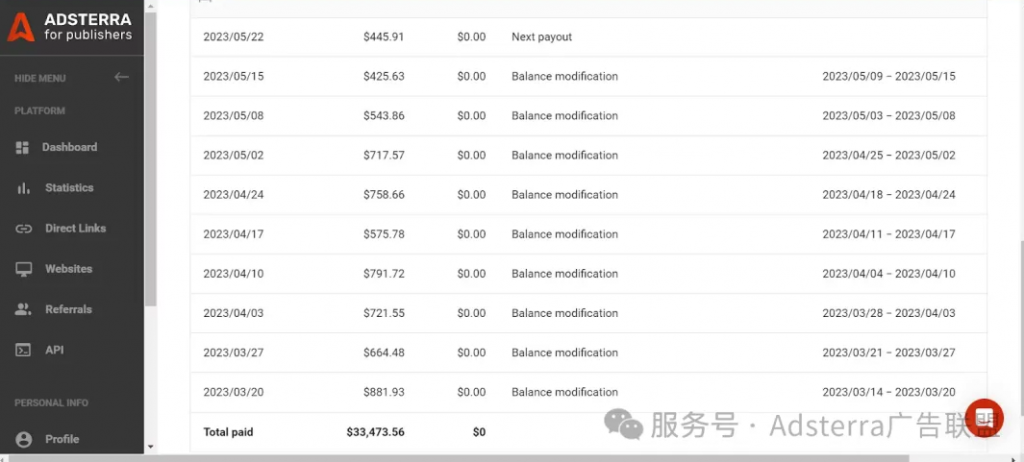Select the 2023/03/27 date cell
This screenshot has width=1024, height=462.
(x=234, y=353)
